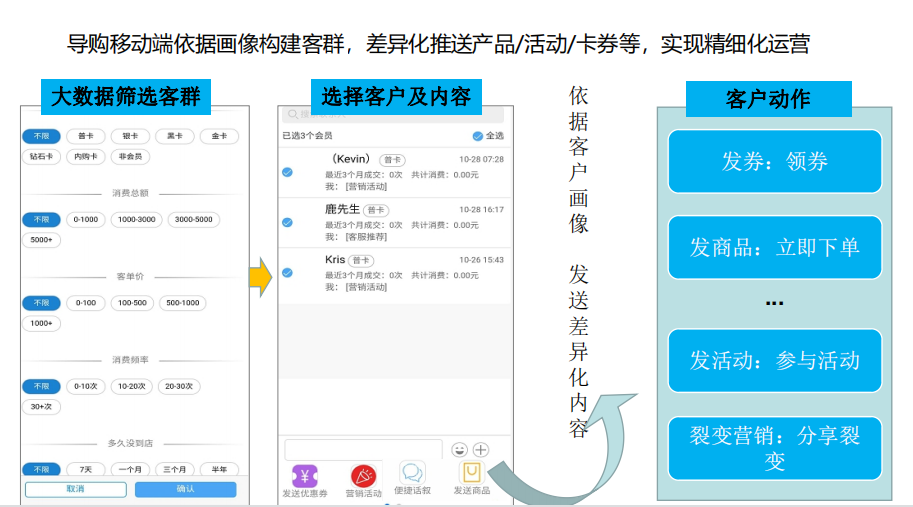Viewport: 913px width, 507px height.
Task: Choose 500-1000 under 客单价
Action: [182, 302]
